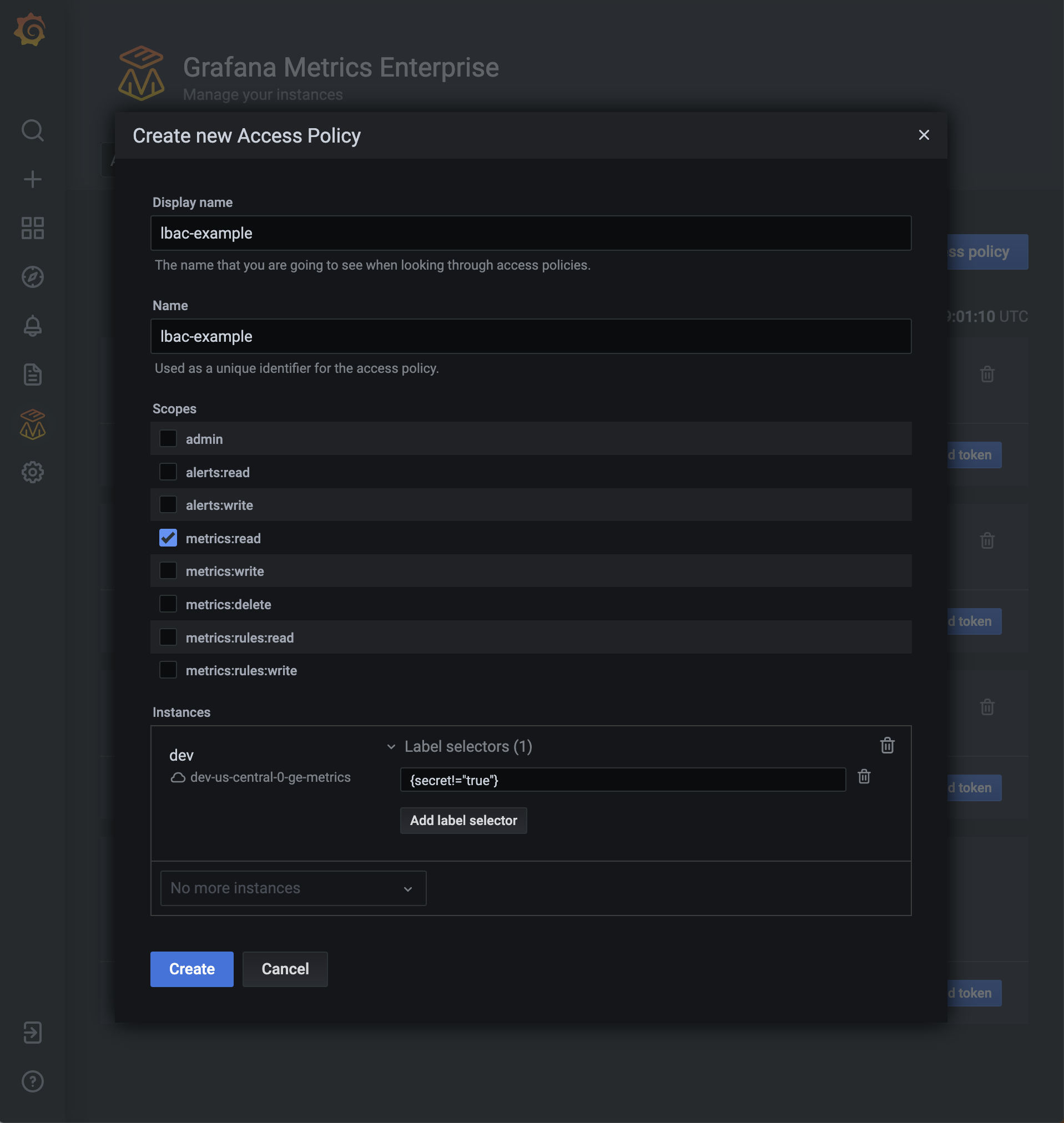Open the No more instances dropdown
1064x1123 pixels.
[x=293, y=888]
